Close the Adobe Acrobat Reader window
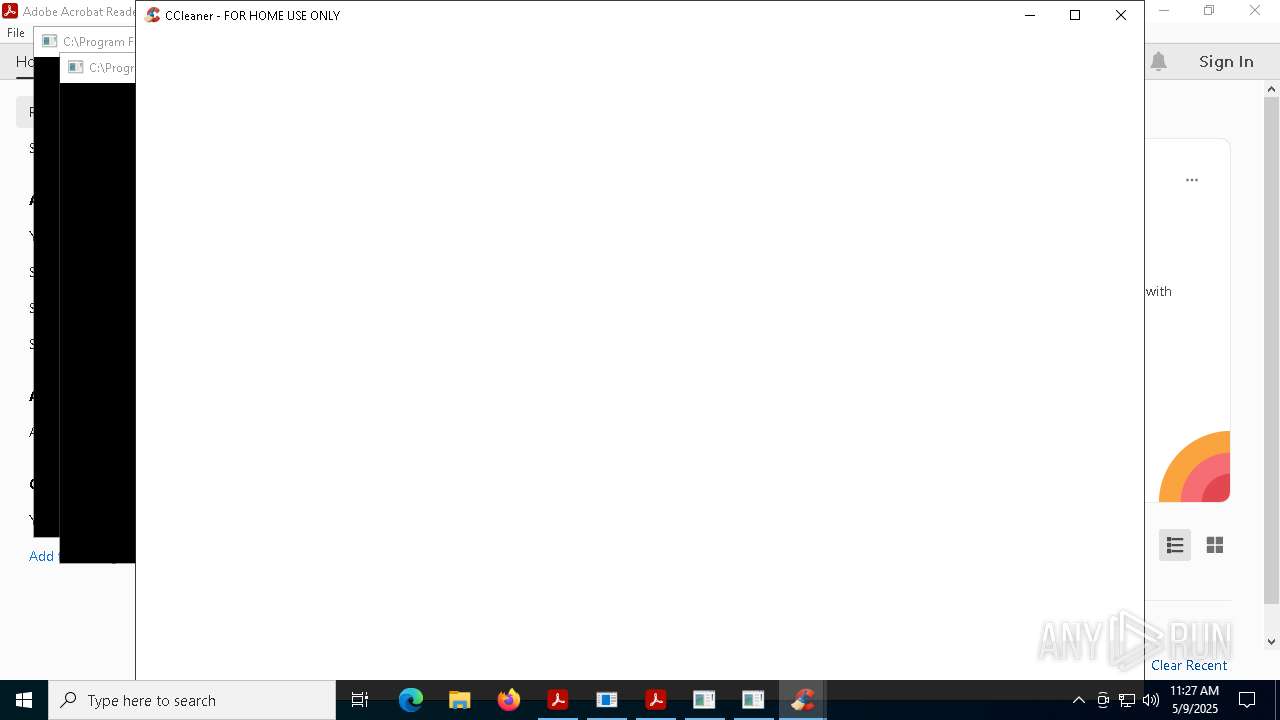 (x=1255, y=11)
